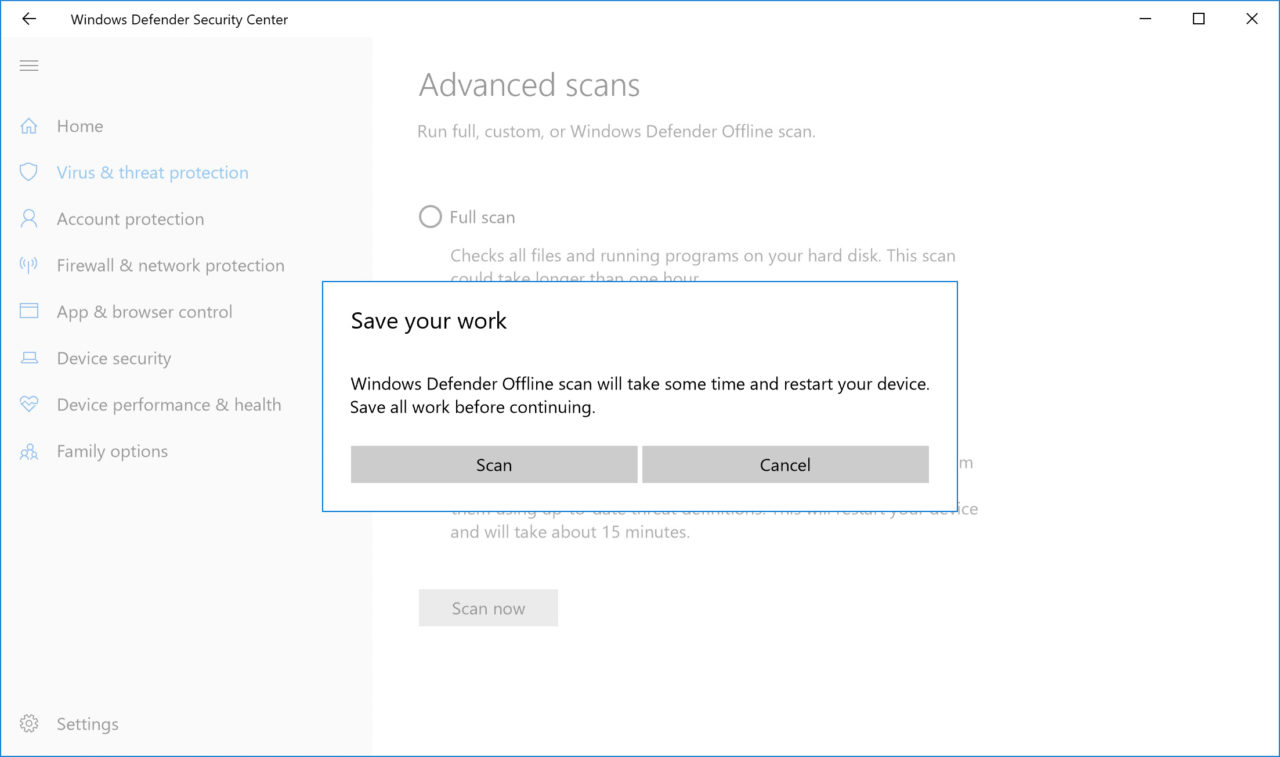Confirm with the Scan button in dialog
1280x757 pixels.
(494, 465)
